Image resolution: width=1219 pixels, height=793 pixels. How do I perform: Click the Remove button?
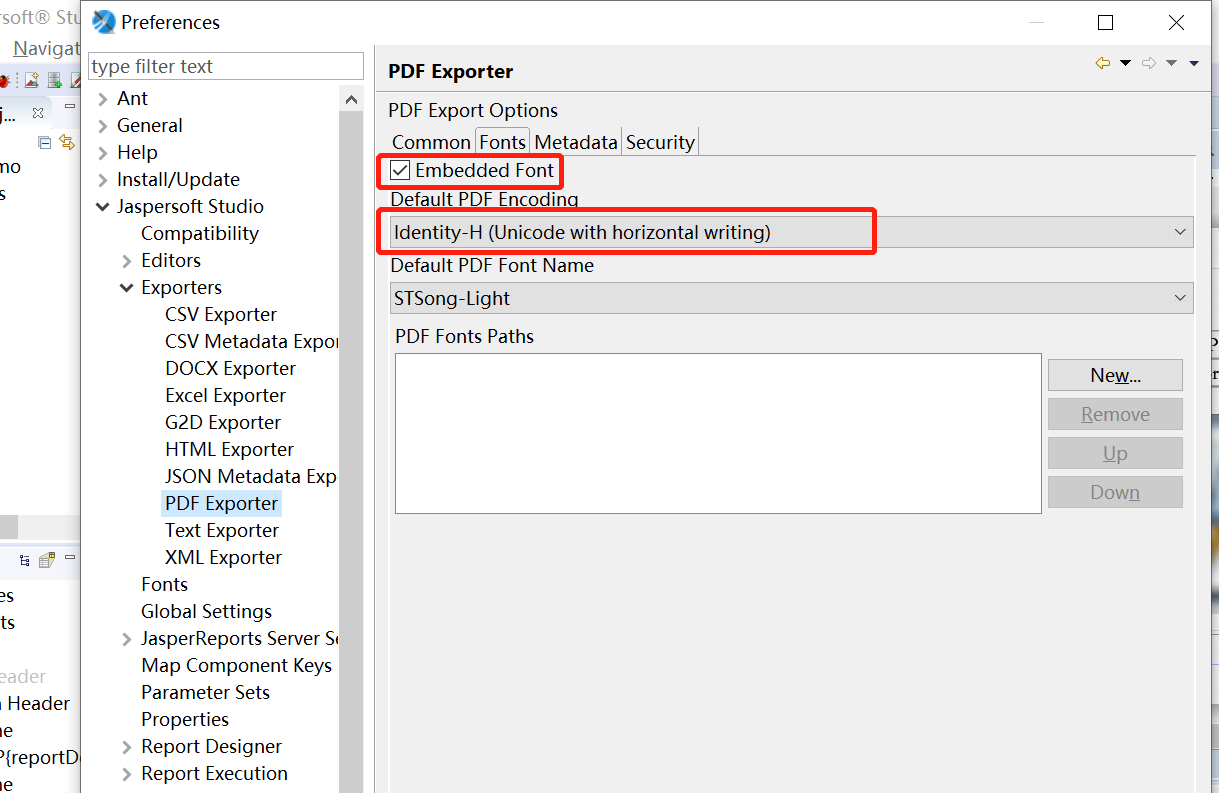coord(1115,414)
